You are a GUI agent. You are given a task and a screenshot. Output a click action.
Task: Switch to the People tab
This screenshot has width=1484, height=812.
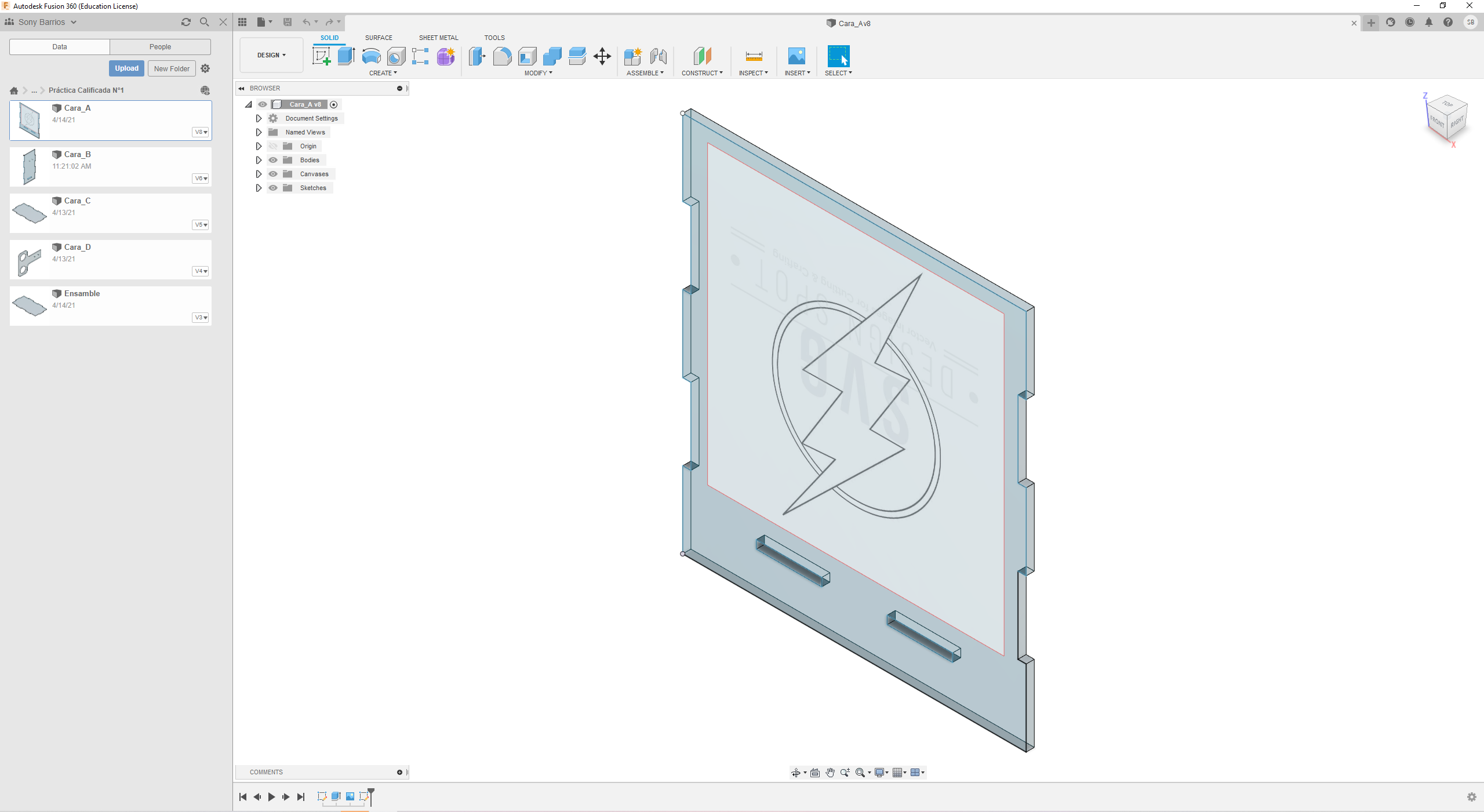tap(160, 47)
